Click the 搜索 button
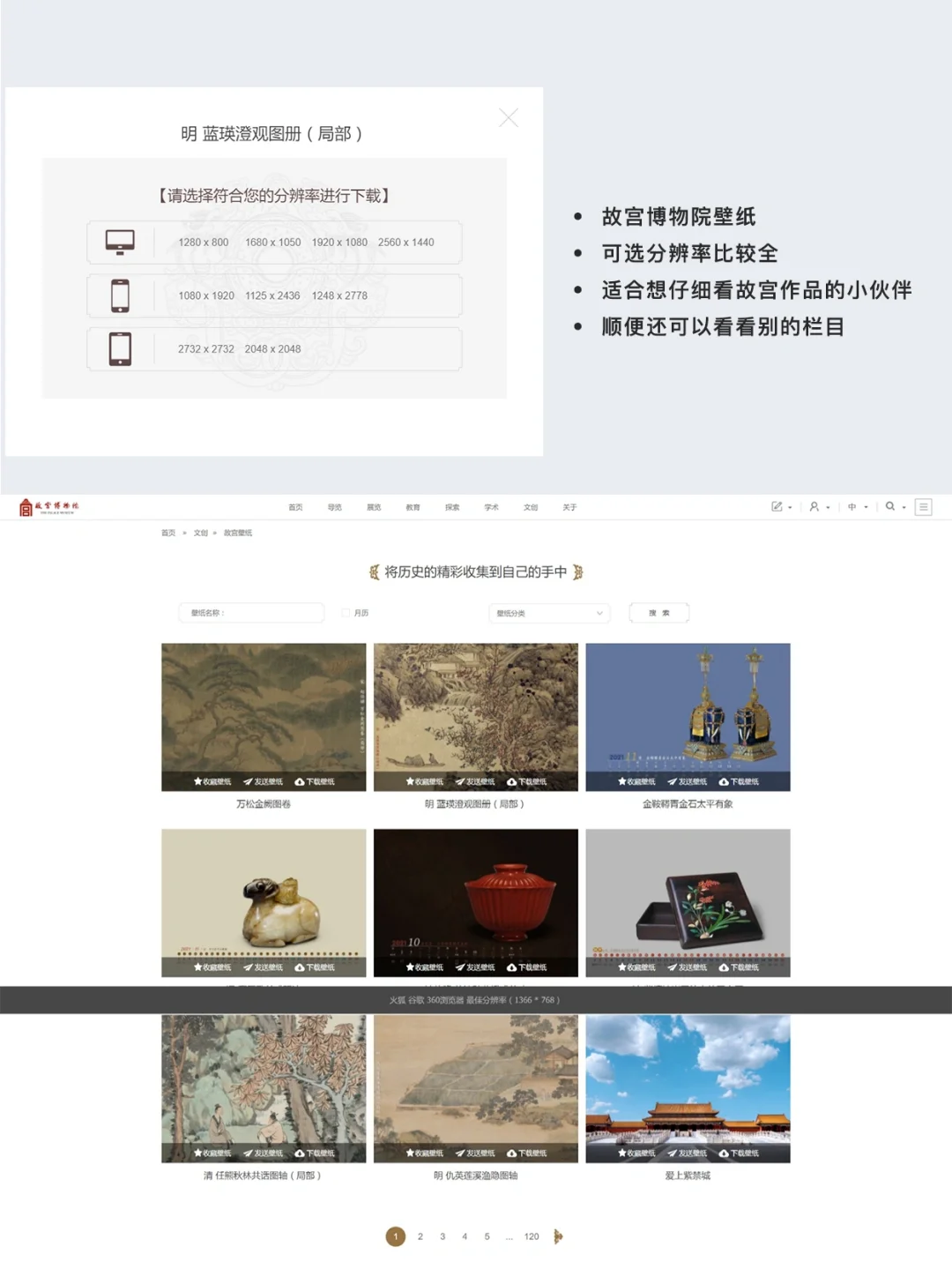 [659, 613]
